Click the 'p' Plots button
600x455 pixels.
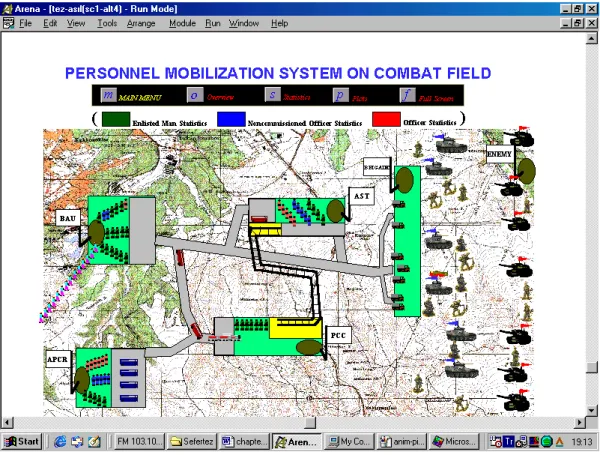[x=340, y=95]
